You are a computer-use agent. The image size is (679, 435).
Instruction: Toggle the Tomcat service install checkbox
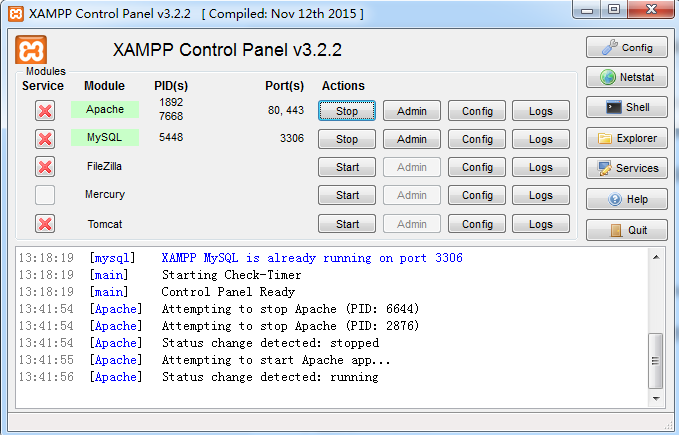point(45,224)
